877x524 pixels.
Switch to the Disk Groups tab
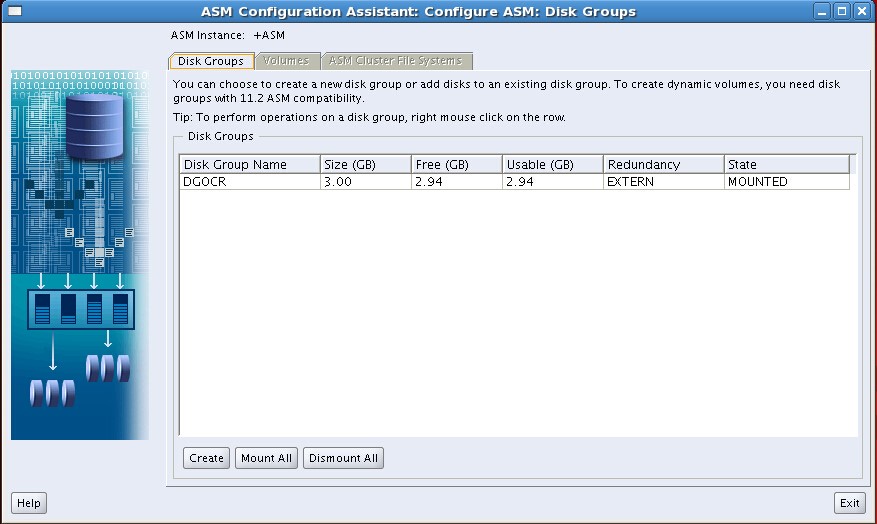pyautogui.click(x=211, y=61)
